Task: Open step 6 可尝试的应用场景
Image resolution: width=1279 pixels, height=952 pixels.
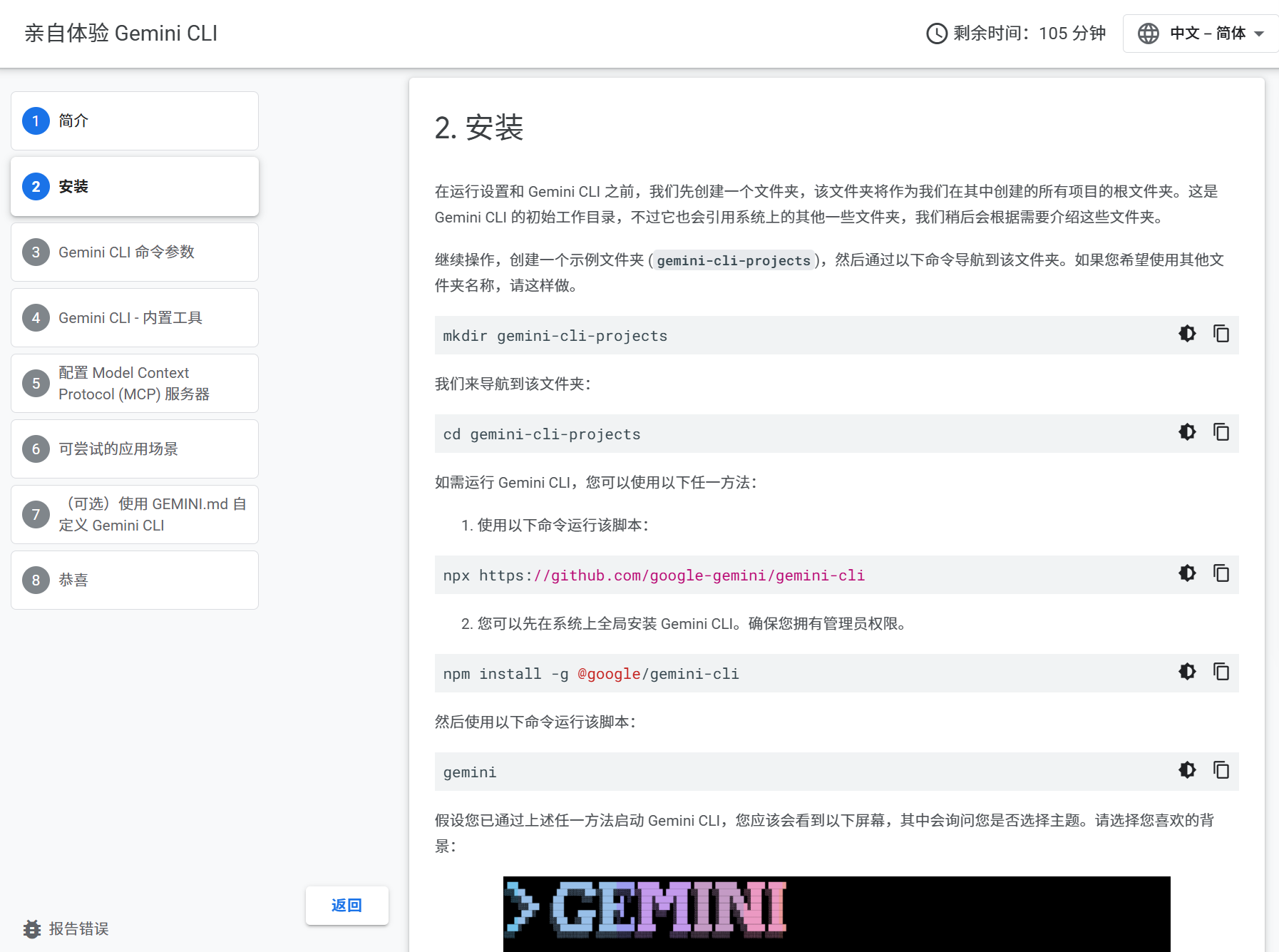Action: [135, 449]
